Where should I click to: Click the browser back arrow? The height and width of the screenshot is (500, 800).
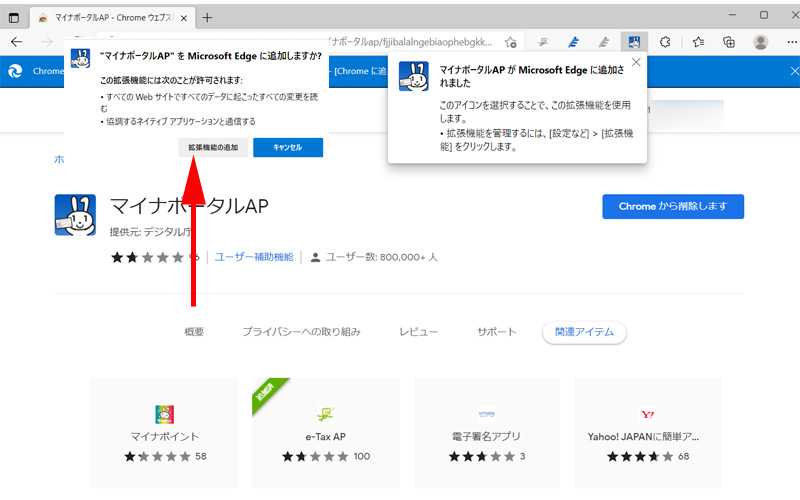tap(16, 42)
